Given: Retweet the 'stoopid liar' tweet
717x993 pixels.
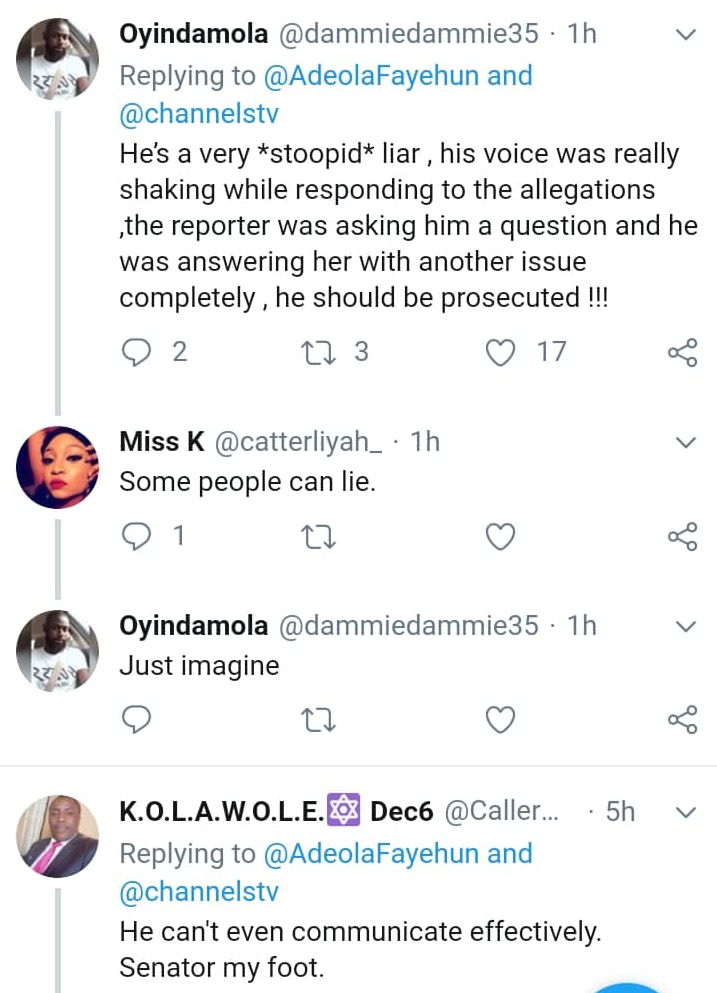Looking at the screenshot, I should tap(318, 352).
